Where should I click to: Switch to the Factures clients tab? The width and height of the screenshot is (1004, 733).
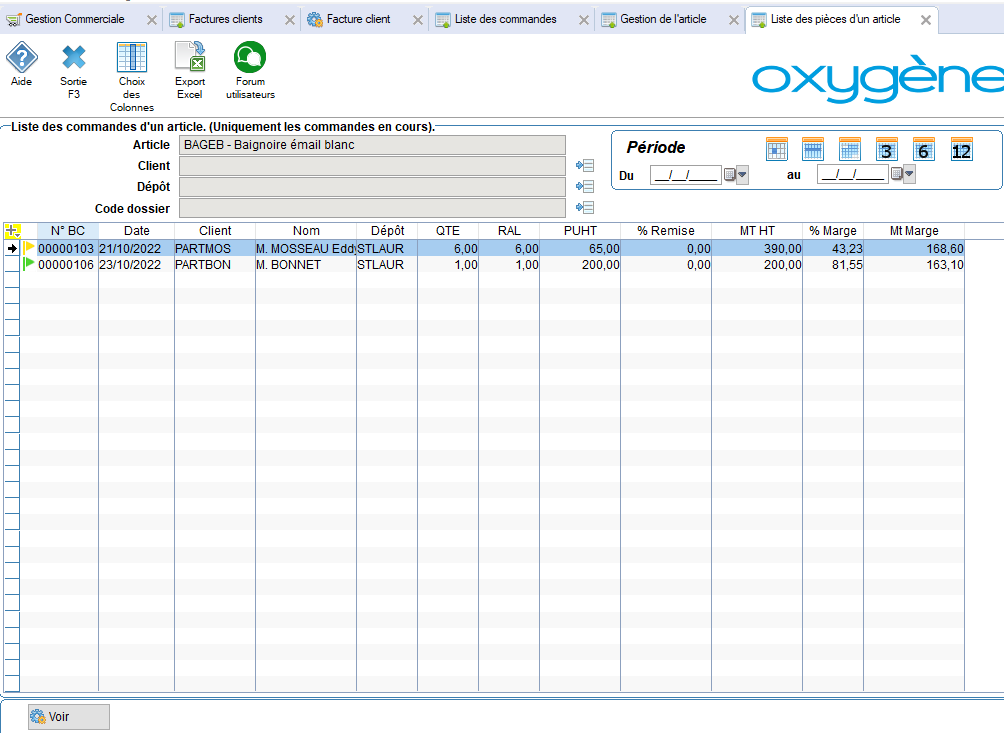click(x=224, y=19)
